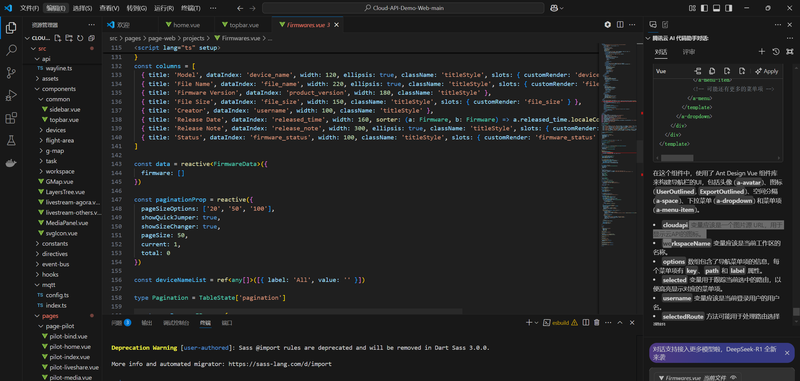The image size is (800, 381).
Task: Expand the devices folder
Action: (x=41, y=131)
